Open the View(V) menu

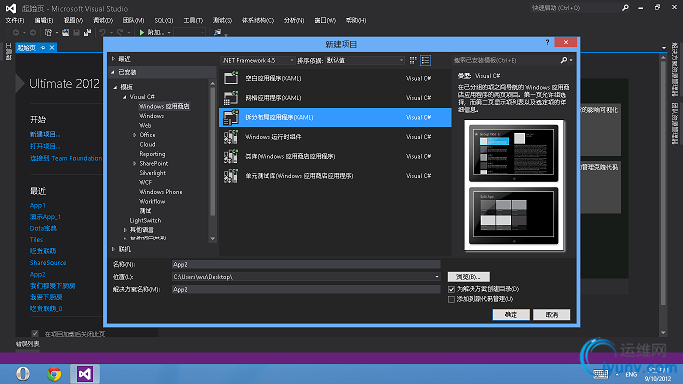pyautogui.click(x=73, y=20)
